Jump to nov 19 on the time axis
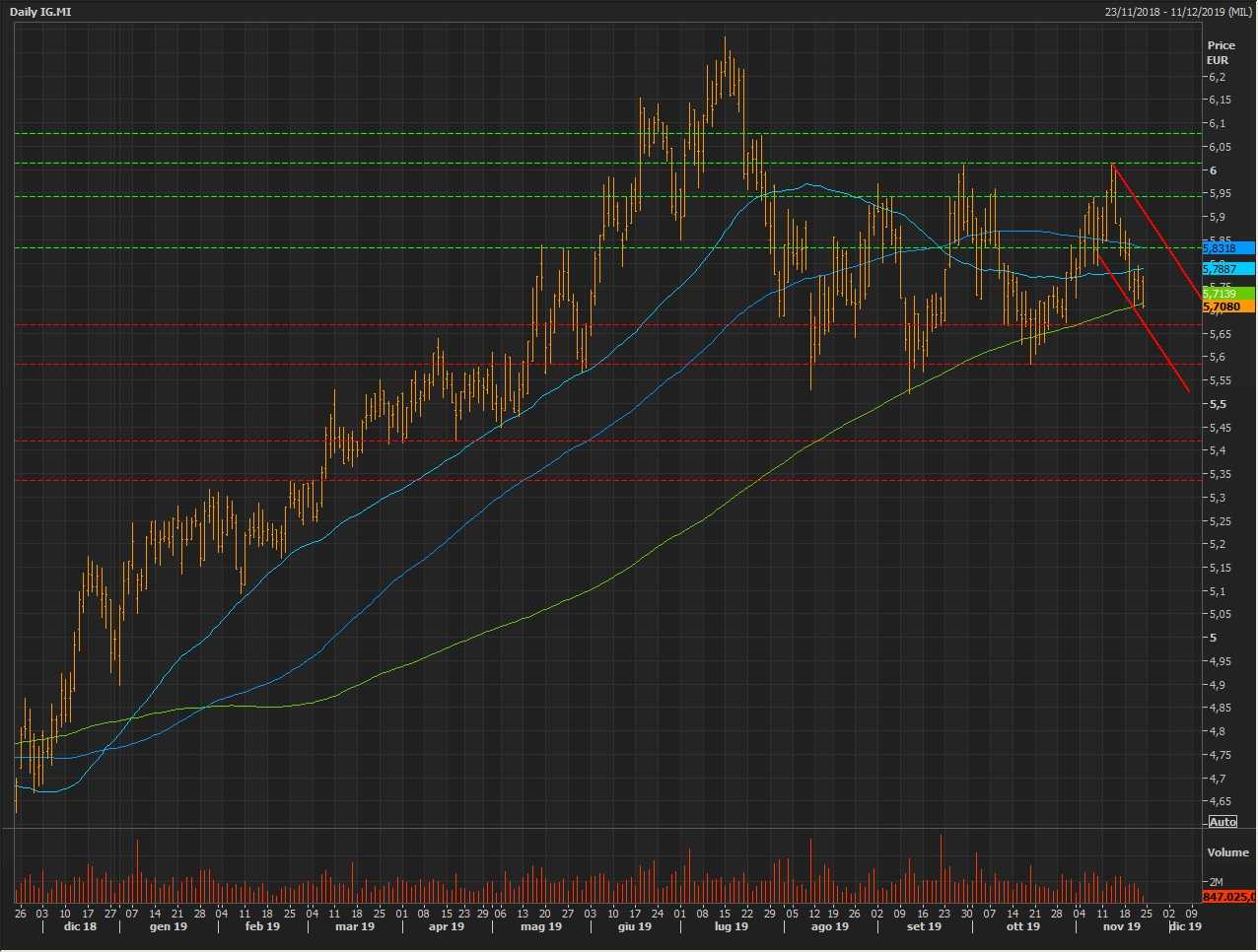This screenshot has height=952, width=1258. coord(1121,926)
